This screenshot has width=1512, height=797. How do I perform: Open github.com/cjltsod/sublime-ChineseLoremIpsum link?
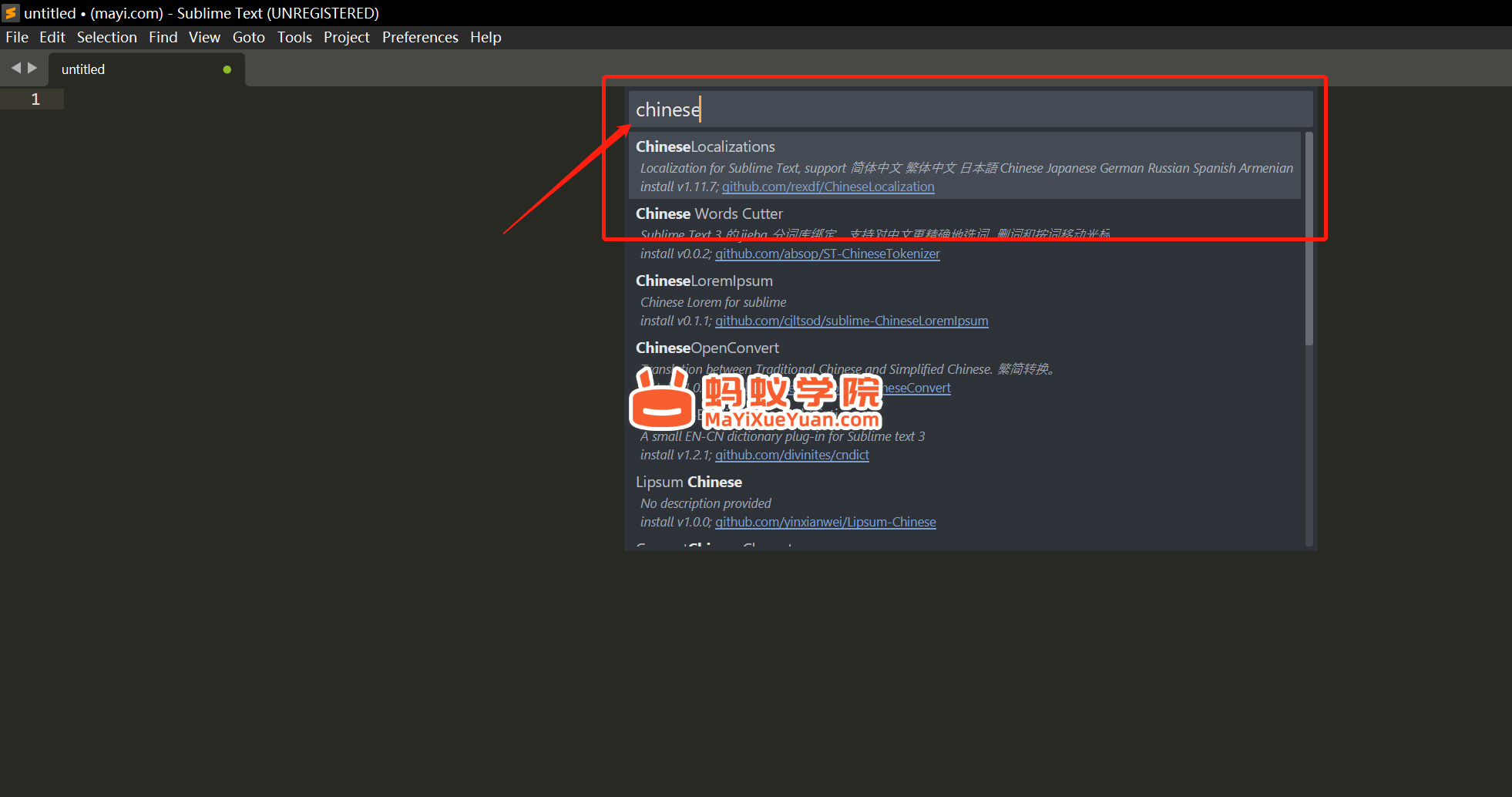pos(852,321)
